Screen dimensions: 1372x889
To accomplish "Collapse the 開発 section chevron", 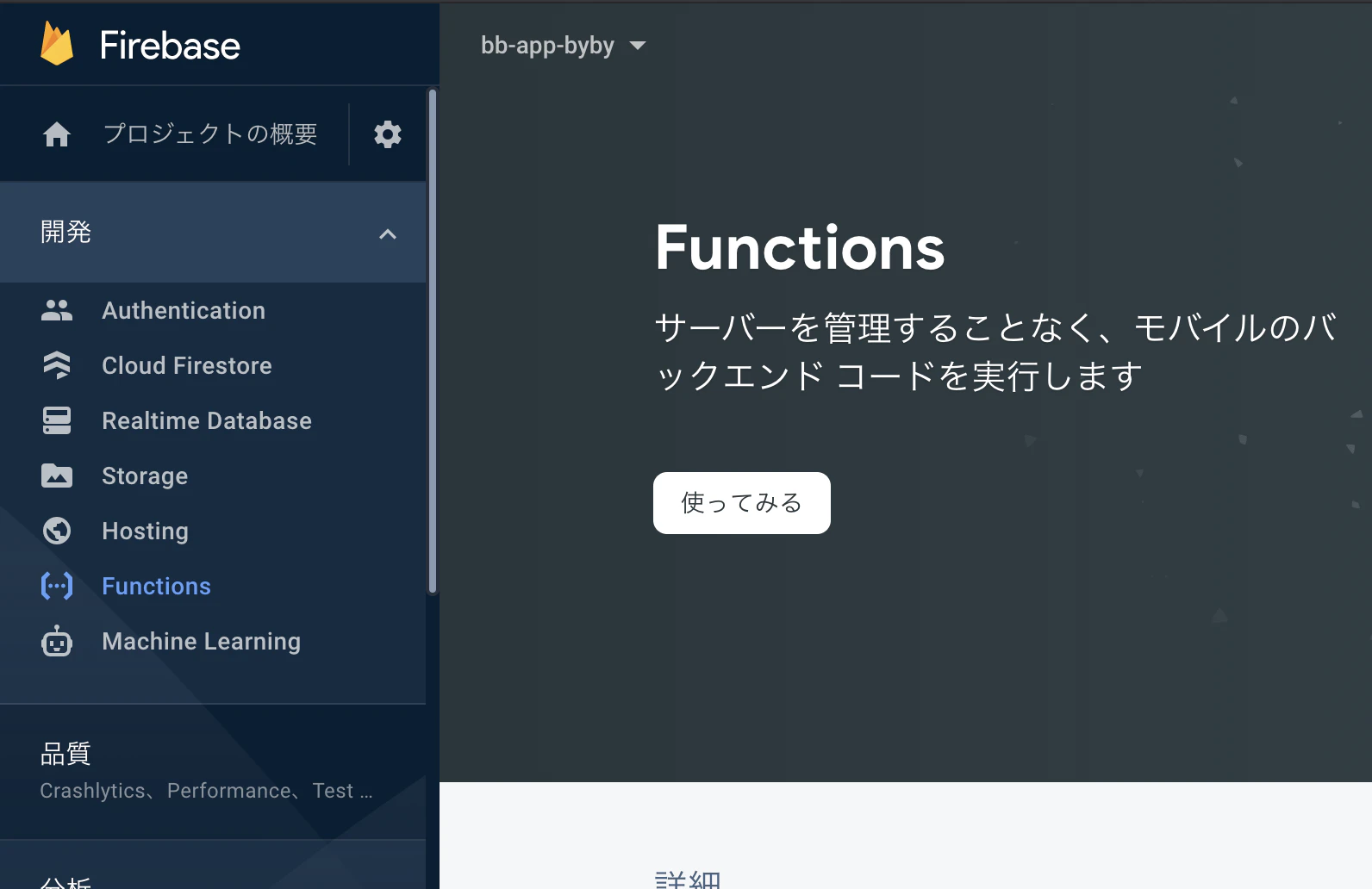I will pos(388,233).
